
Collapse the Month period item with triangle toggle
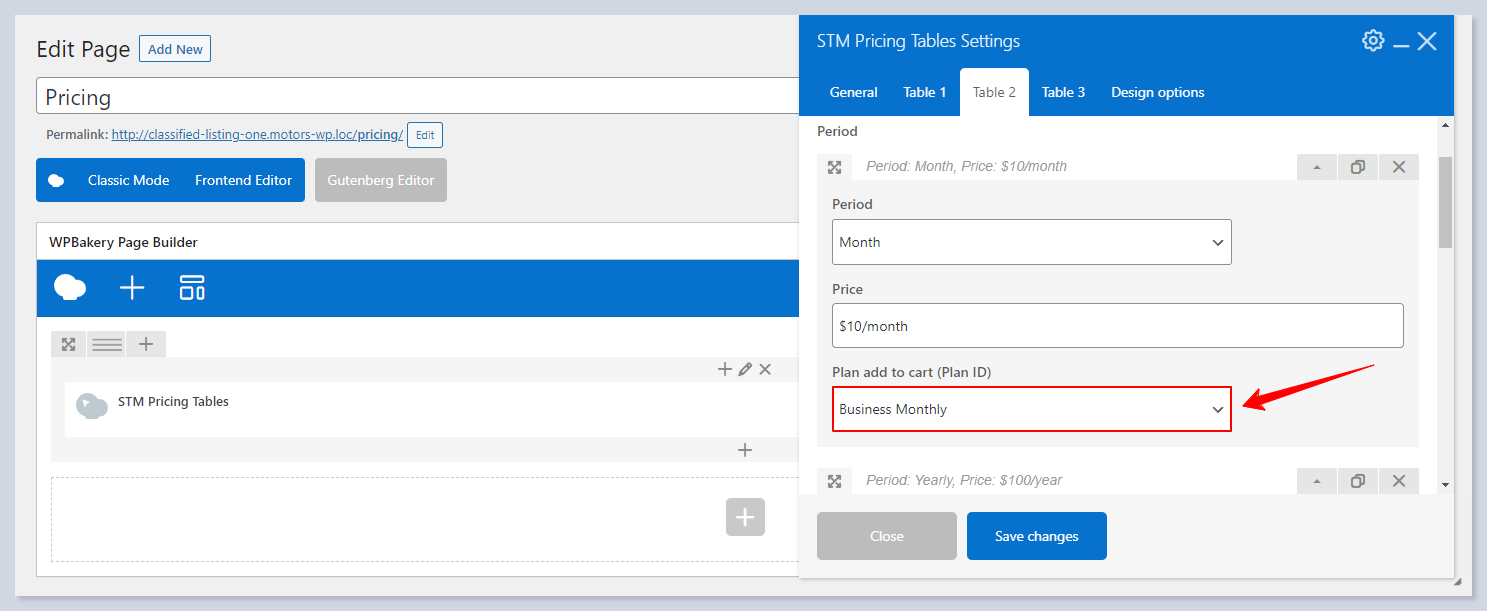pos(1317,167)
